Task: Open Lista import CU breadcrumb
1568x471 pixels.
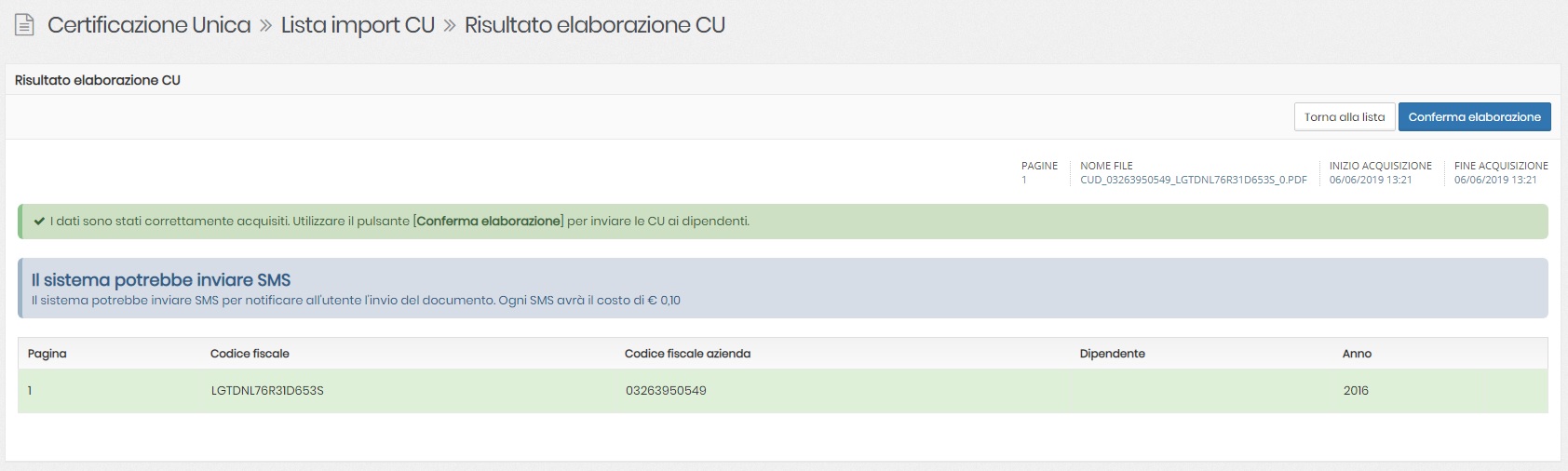Action: click(358, 25)
